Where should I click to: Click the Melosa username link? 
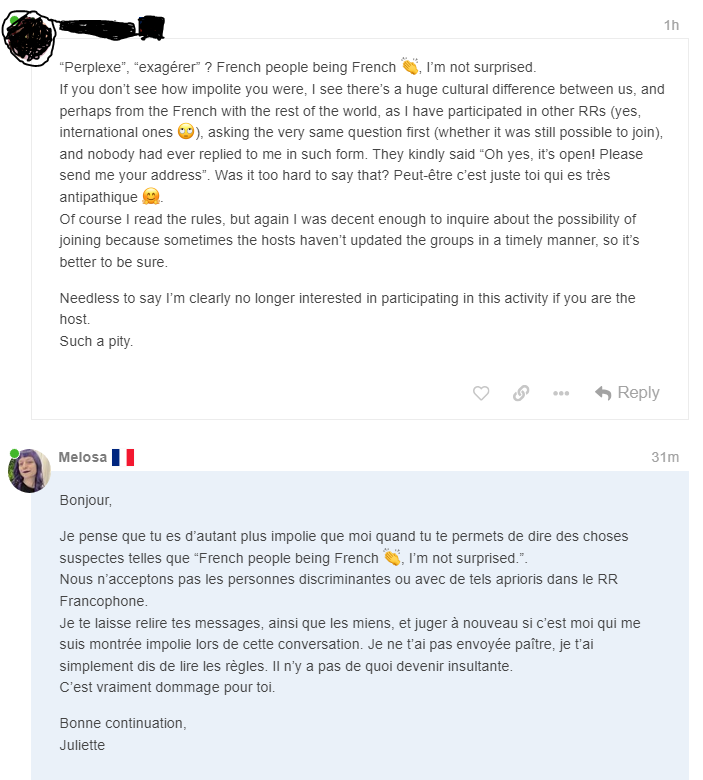(x=82, y=457)
